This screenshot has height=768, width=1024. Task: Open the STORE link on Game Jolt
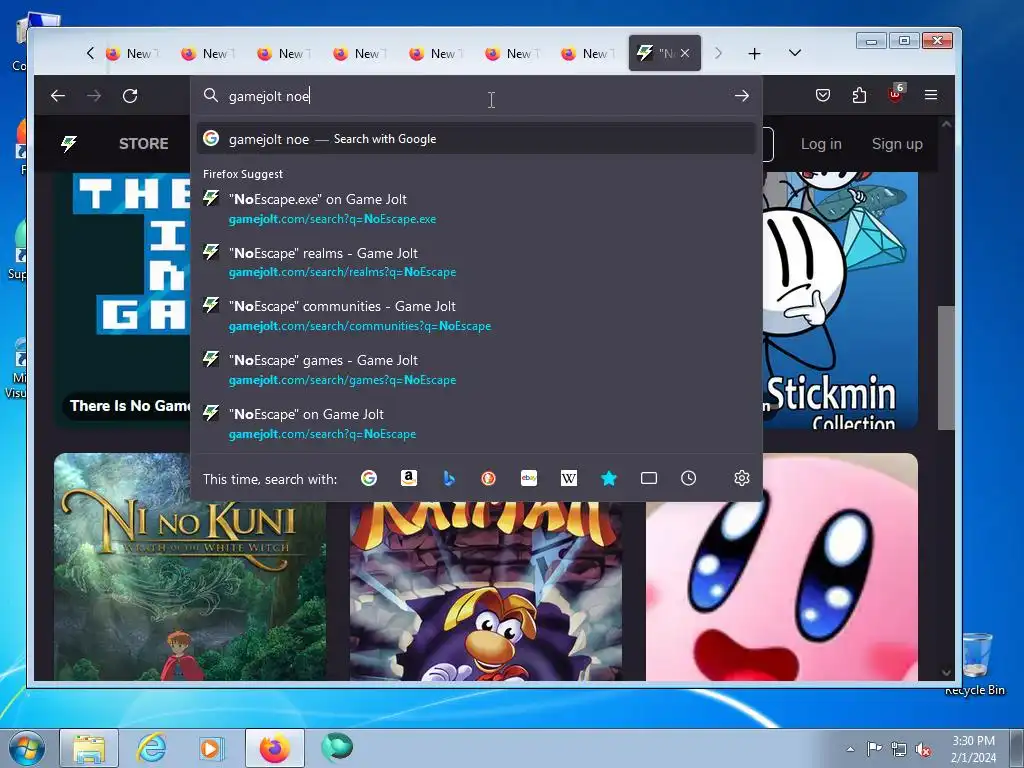click(x=144, y=144)
